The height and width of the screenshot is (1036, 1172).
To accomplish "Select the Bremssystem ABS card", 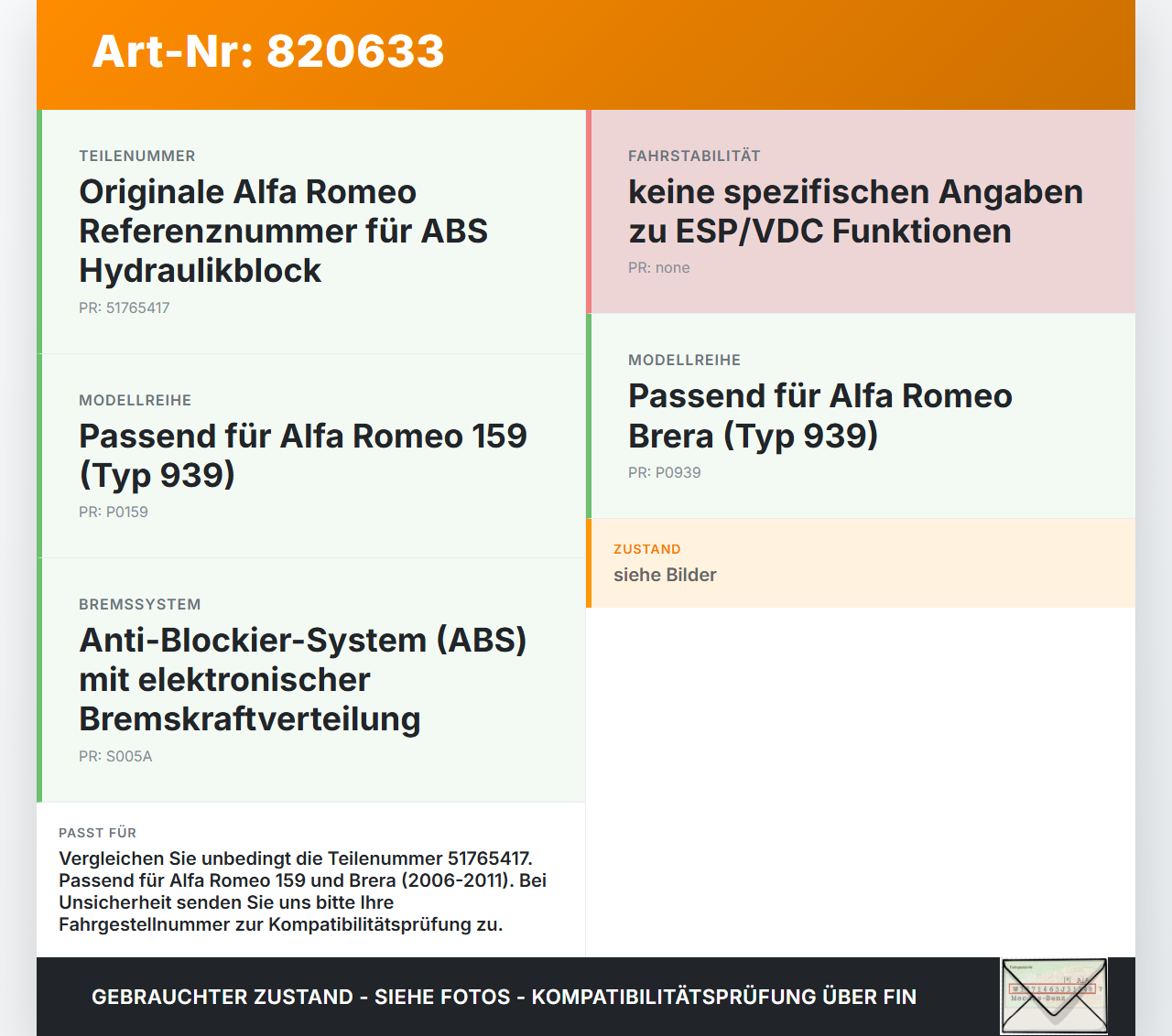I will (311, 680).
